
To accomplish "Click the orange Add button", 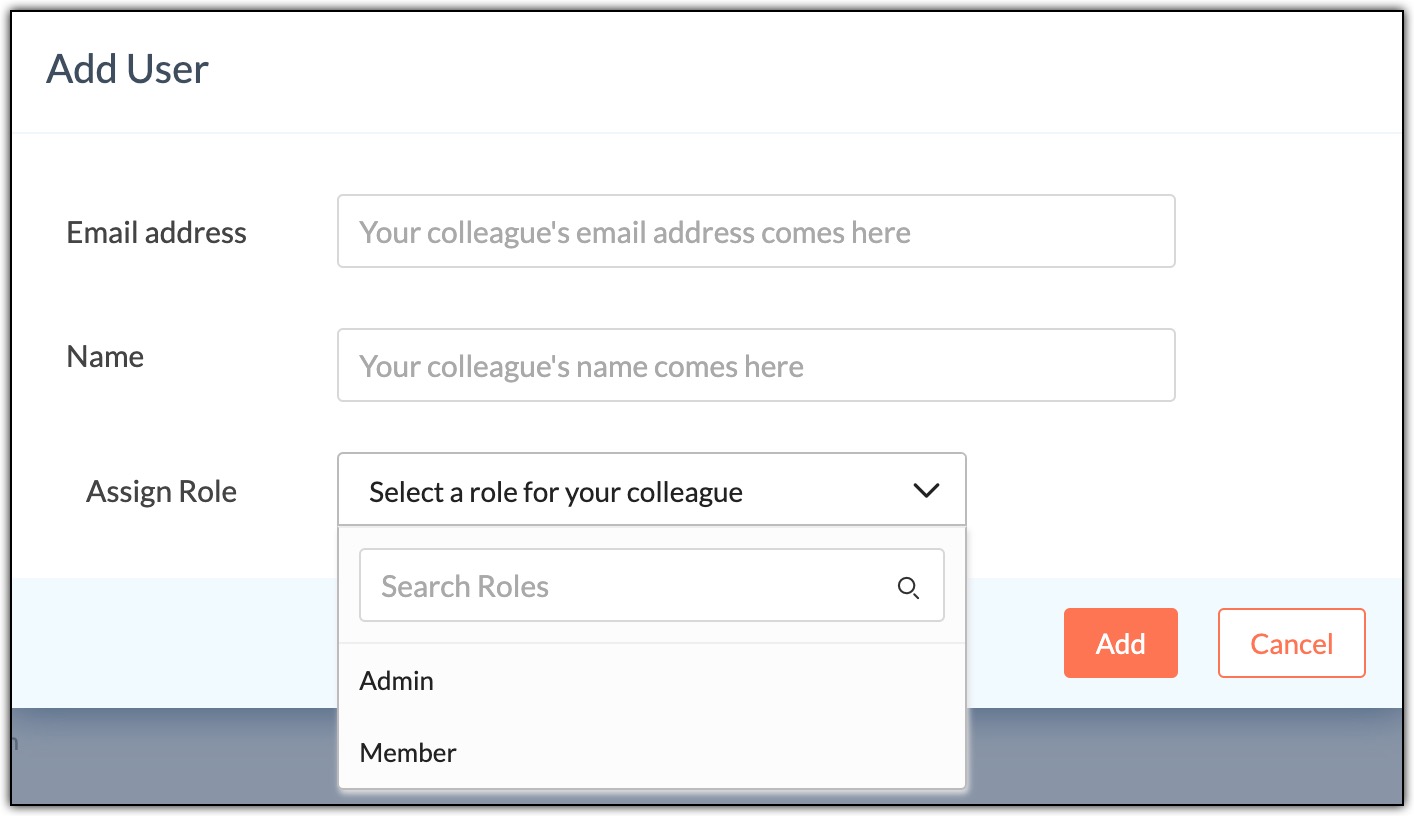I will (1120, 643).
